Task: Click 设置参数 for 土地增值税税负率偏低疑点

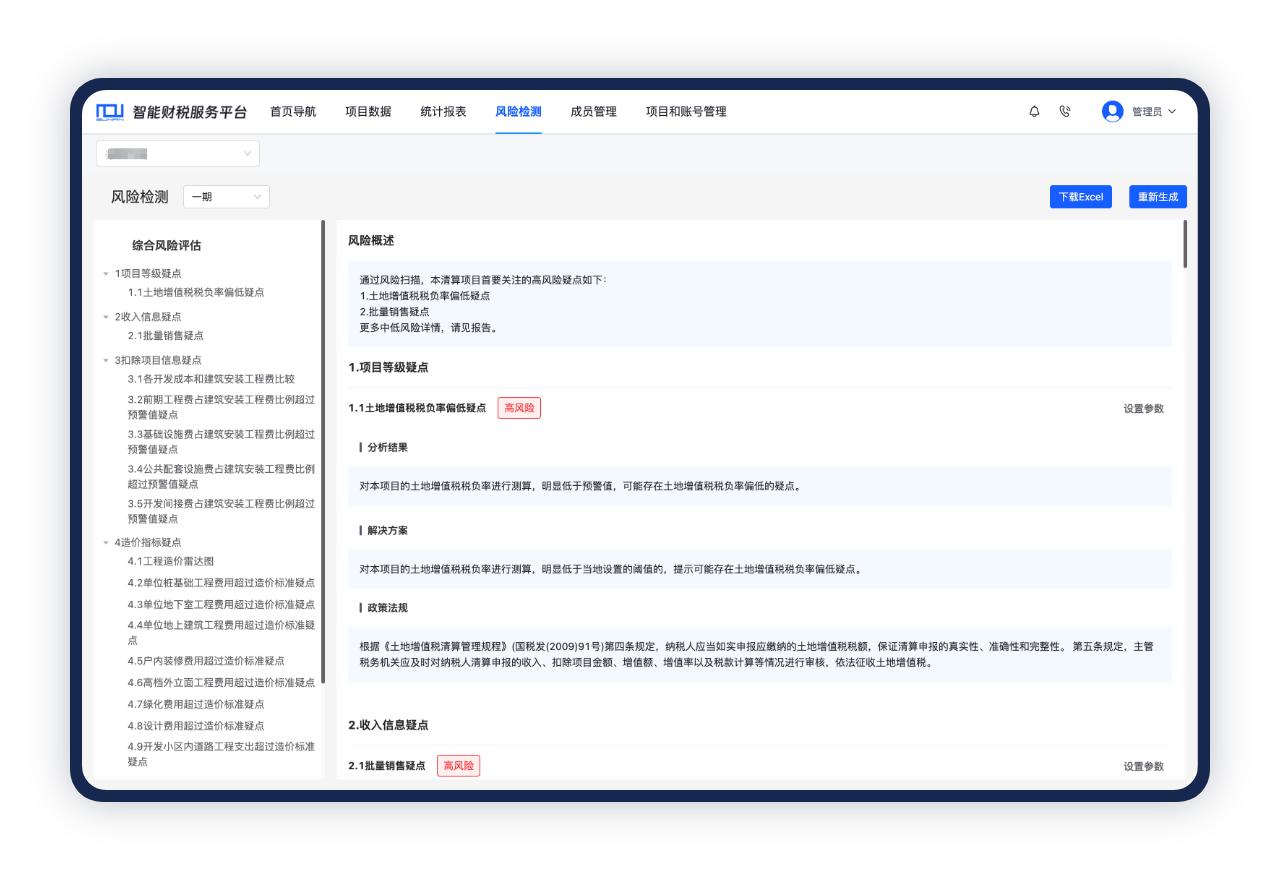Action: click(1143, 409)
